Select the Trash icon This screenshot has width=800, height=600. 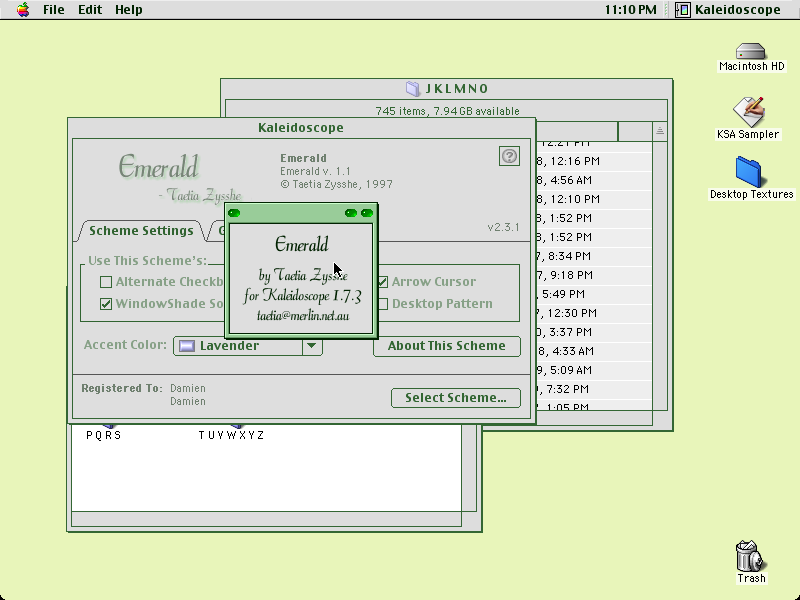749,556
